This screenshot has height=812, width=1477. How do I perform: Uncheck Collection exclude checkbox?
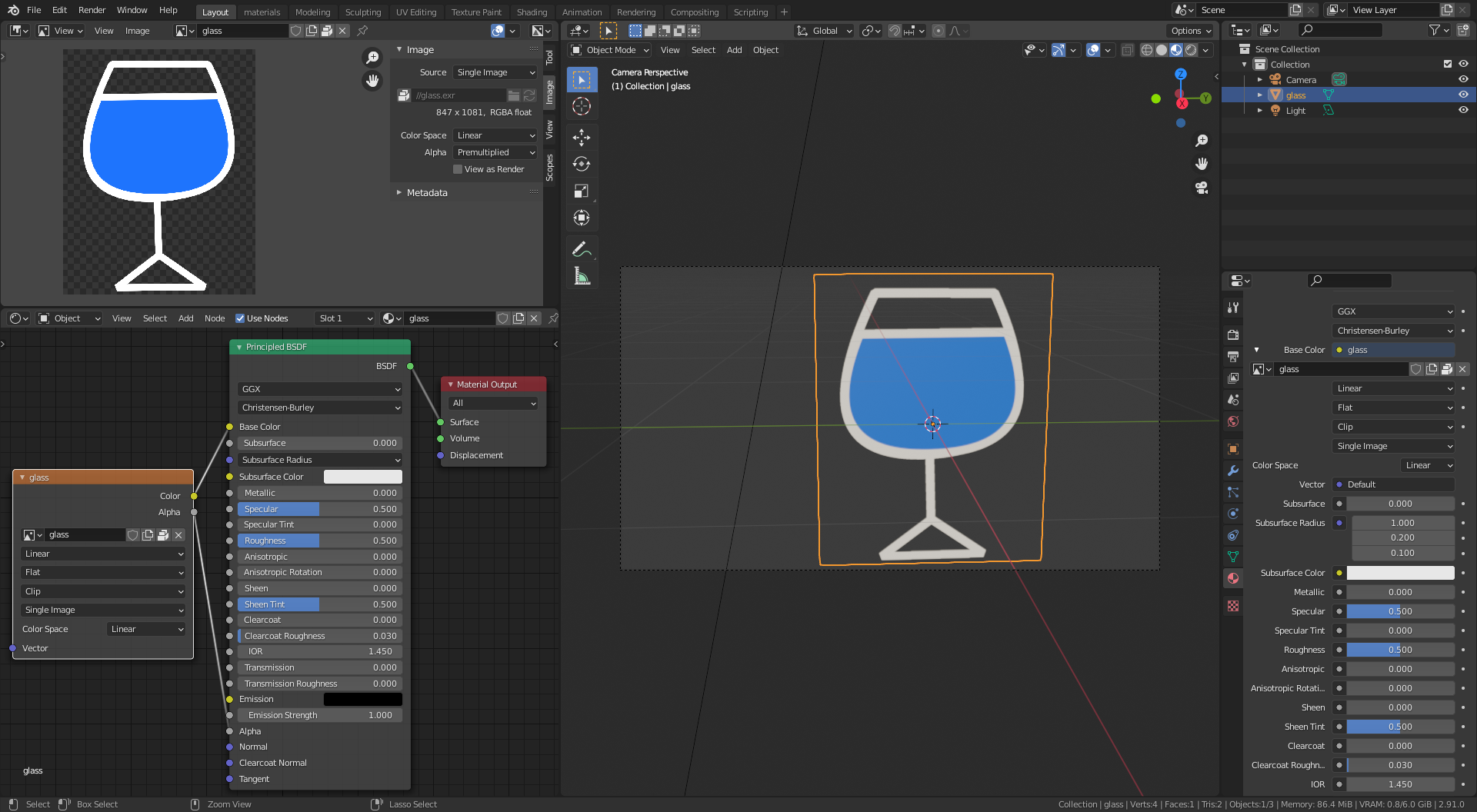pos(1448,64)
